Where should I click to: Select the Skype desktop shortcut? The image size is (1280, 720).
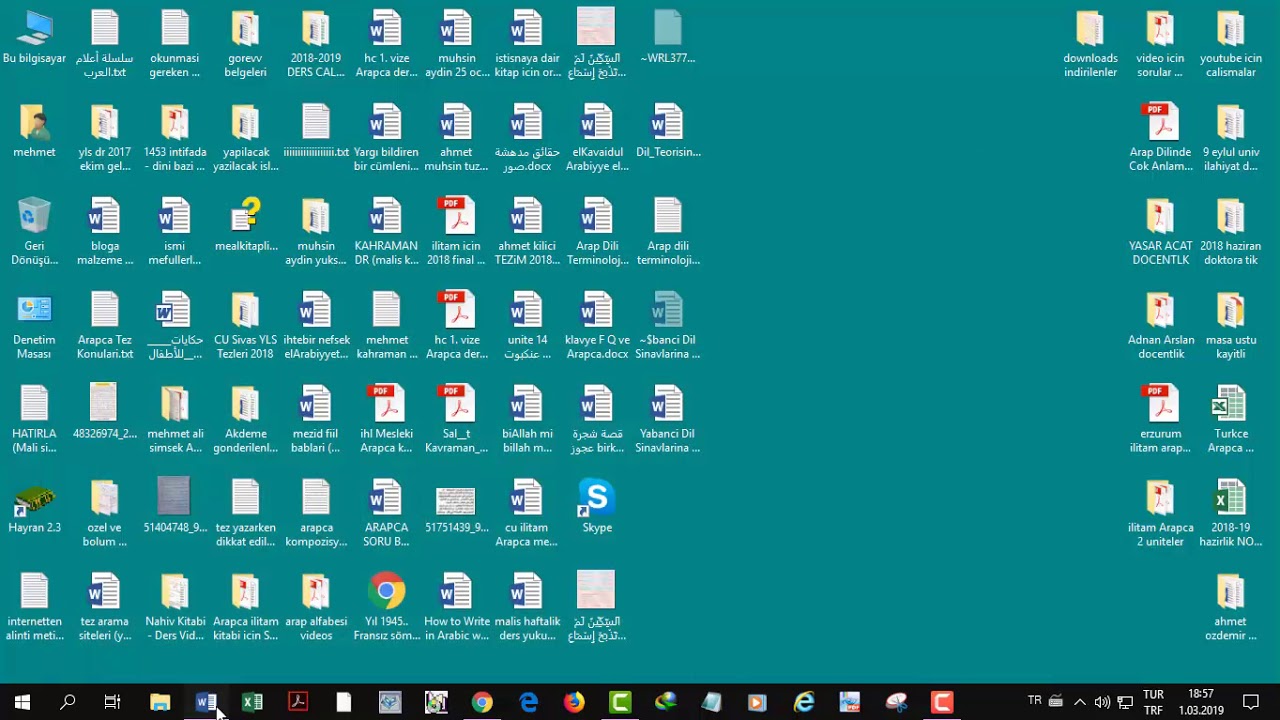click(597, 508)
